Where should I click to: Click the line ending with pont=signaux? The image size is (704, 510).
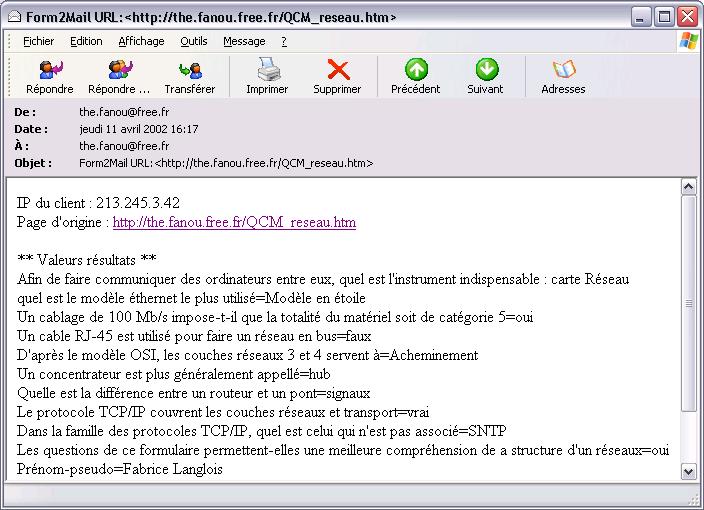point(194,393)
